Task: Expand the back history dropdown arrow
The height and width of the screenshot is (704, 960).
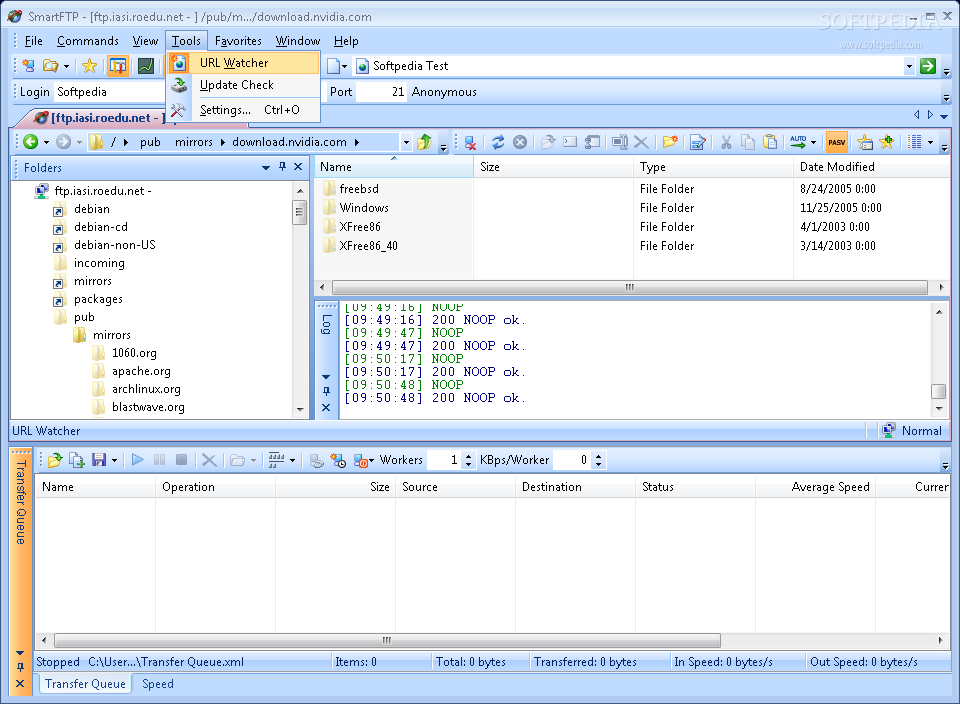Action: point(46,143)
